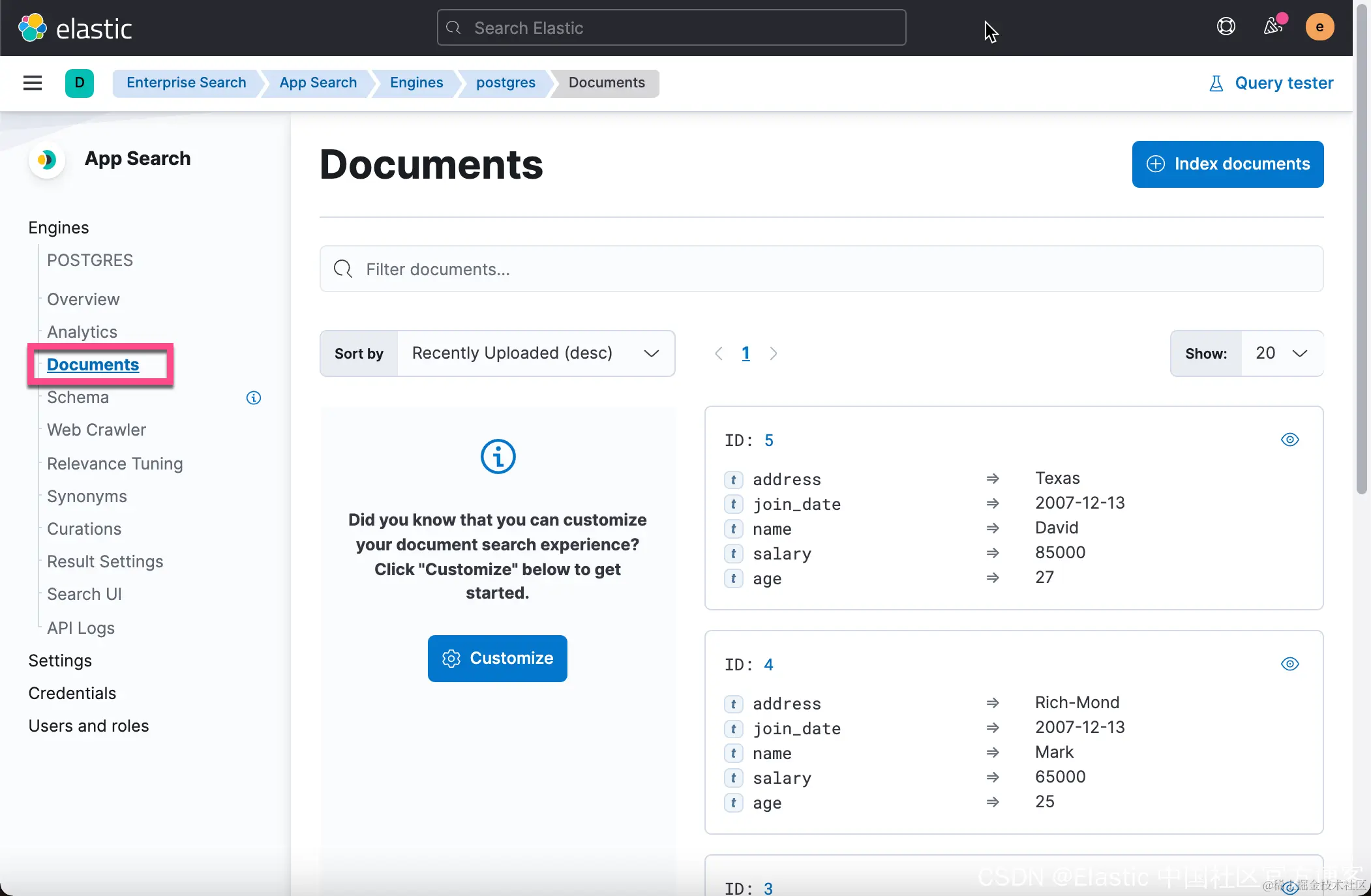Select Web Crawler sidebar item
1371x896 pixels.
97,430
